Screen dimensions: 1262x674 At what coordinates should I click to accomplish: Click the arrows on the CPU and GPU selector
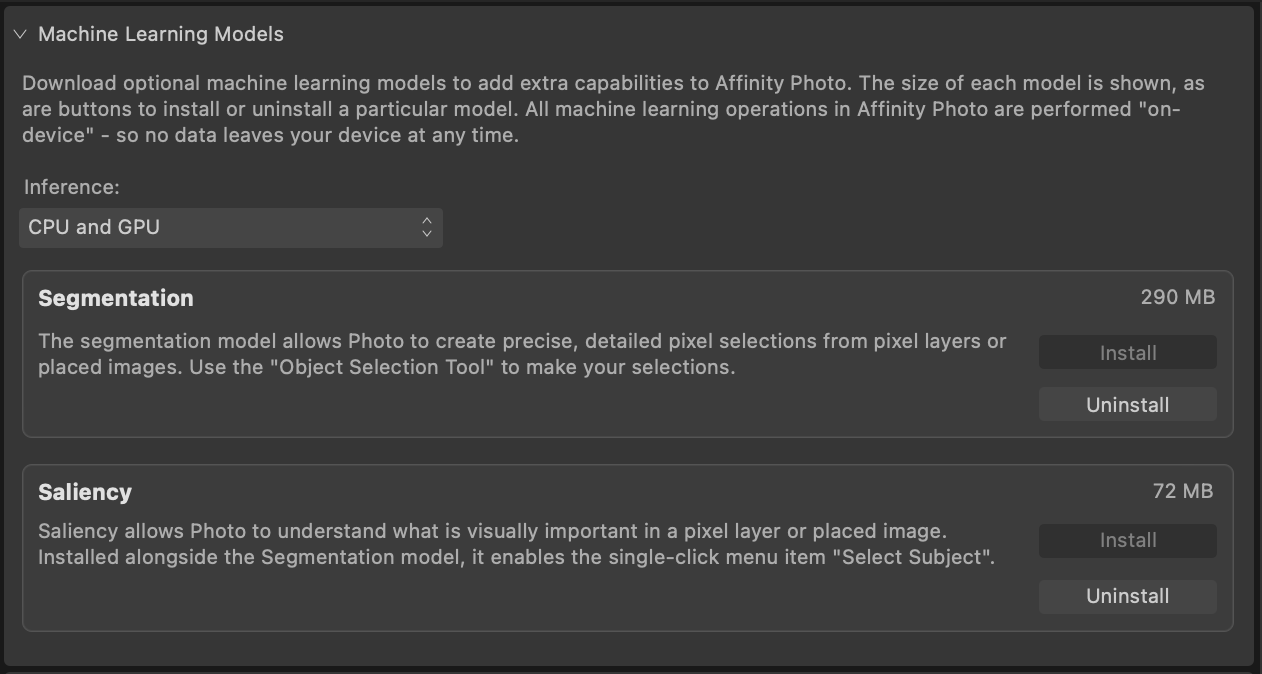coord(427,227)
